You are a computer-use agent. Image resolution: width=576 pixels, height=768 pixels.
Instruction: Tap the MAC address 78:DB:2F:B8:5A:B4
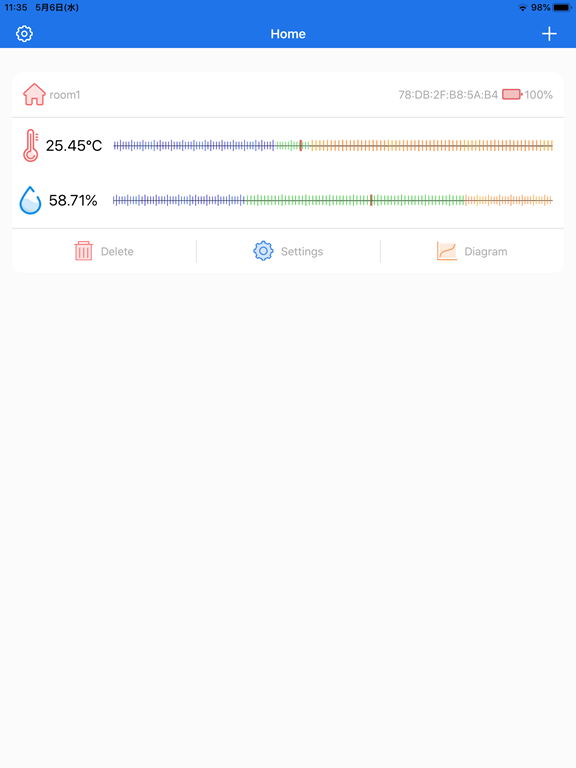coord(448,95)
